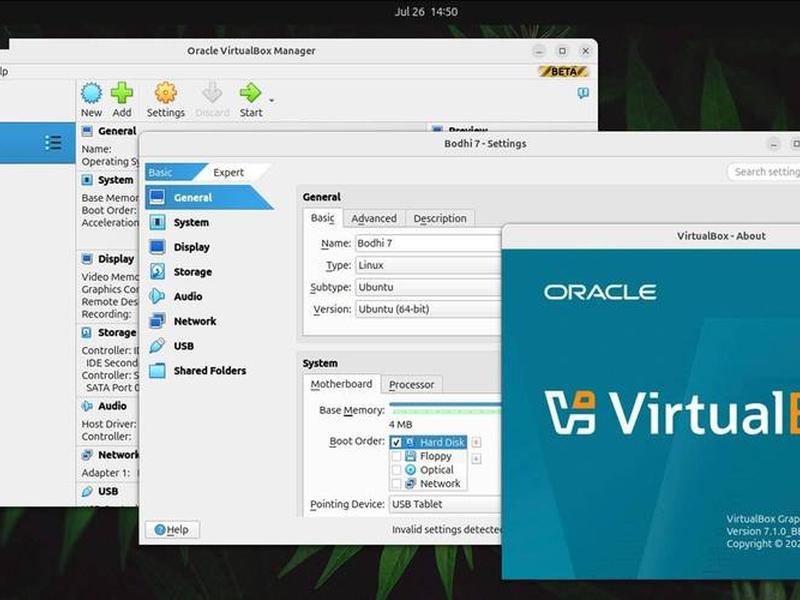Screen dimensions: 800x600
Task: Adjust the Base Memory slider
Action: point(445,408)
